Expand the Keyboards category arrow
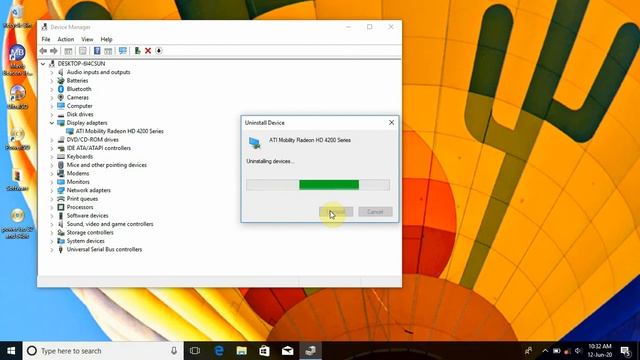 [52, 157]
